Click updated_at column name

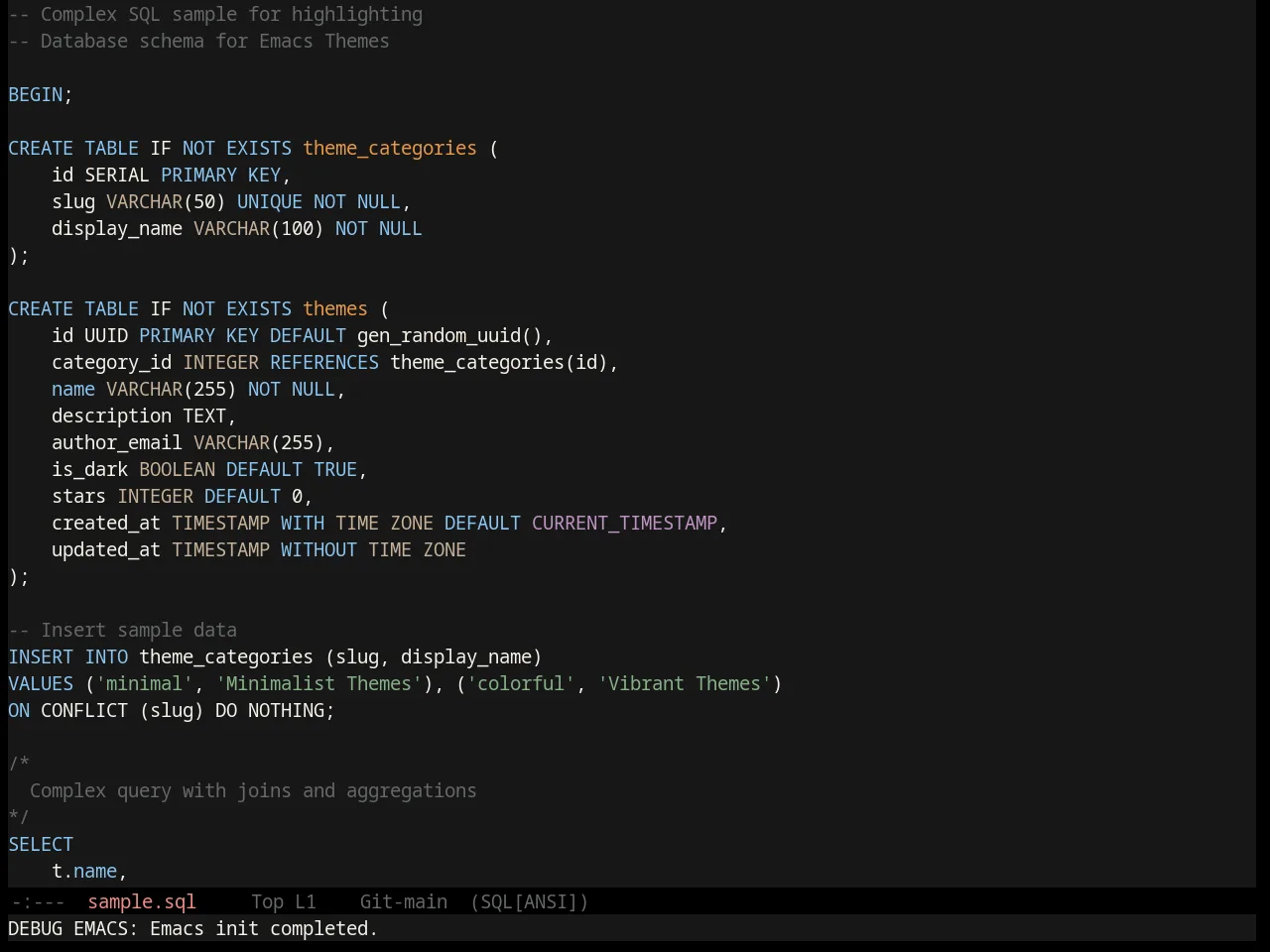point(106,549)
